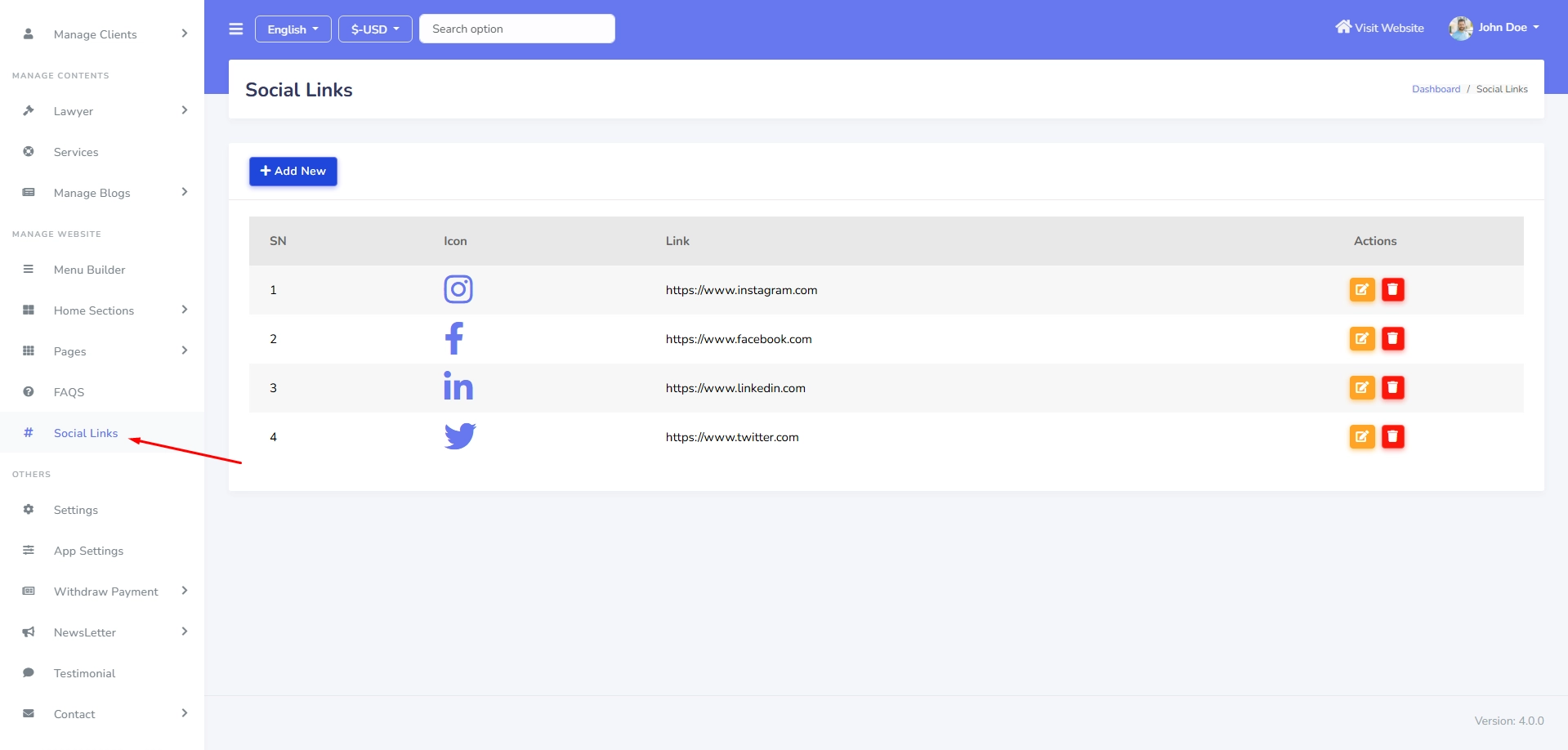Click the Manage Clients user icon

point(29,33)
